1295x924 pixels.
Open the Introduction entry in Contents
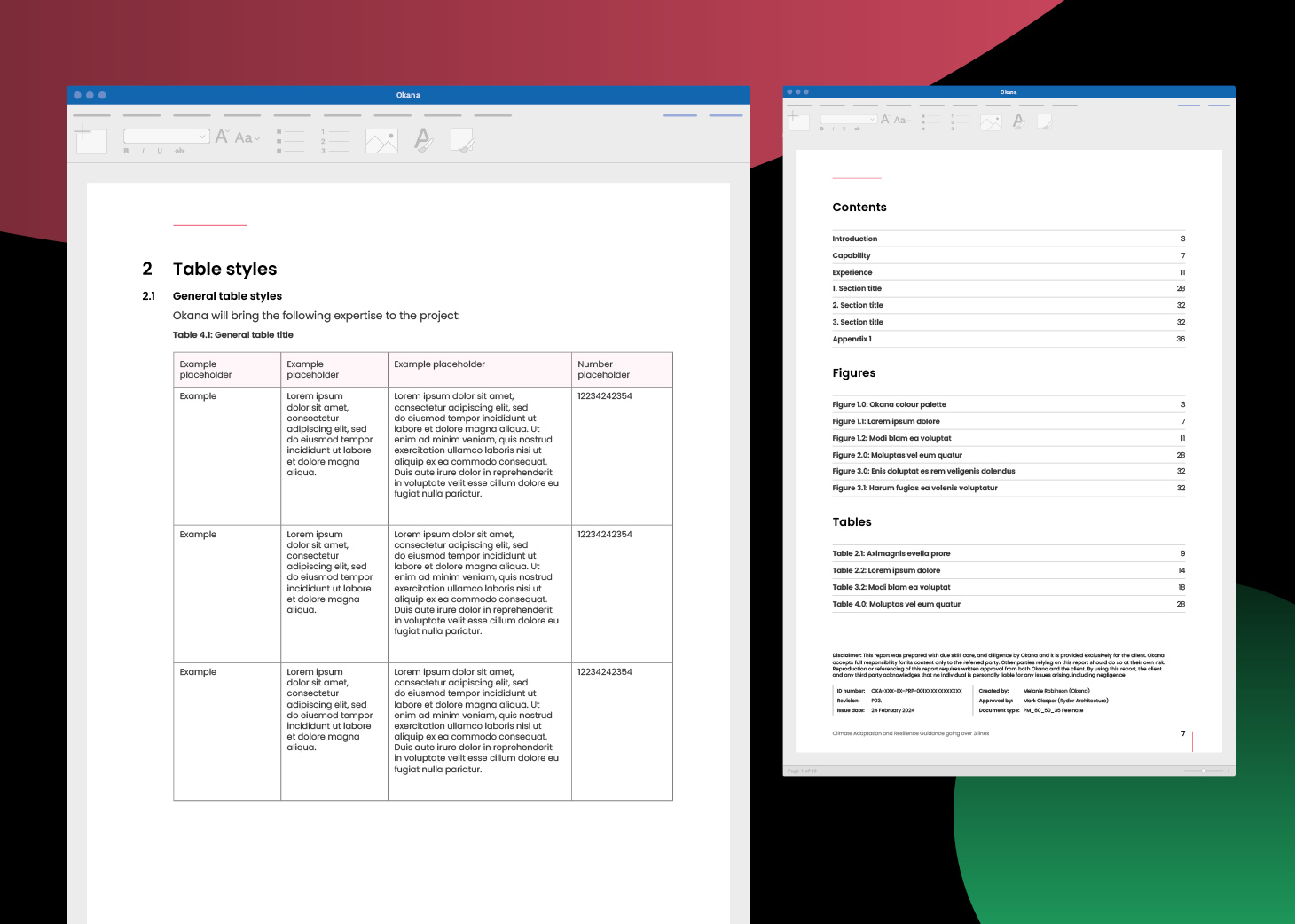pyautogui.click(x=855, y=239)
